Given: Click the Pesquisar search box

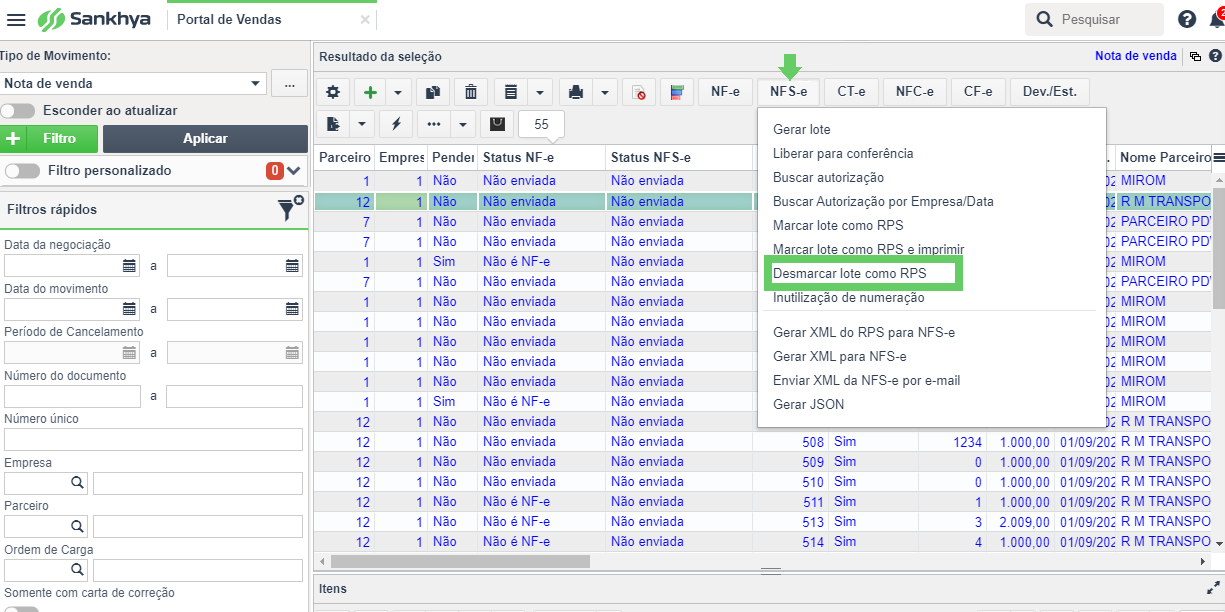Looking at the screenshot, I should [x=1094, y=19].
